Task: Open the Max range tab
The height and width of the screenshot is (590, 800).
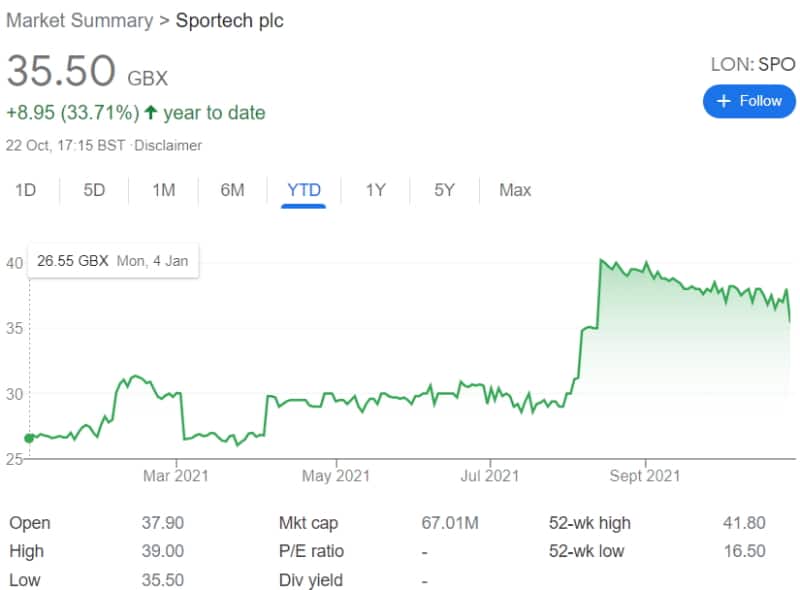Action: coord(515,190)
